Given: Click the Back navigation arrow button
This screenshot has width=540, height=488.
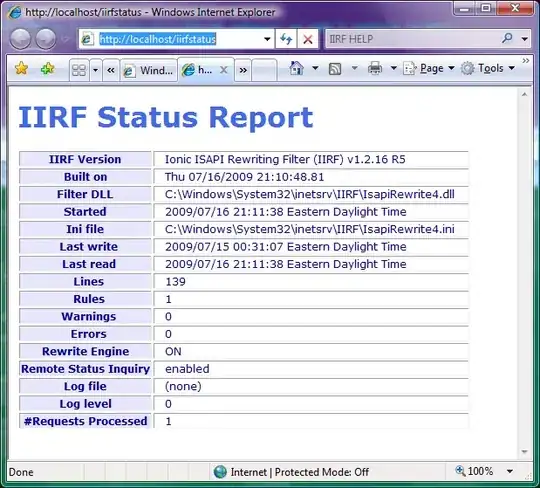Looking at the screenshot, I should coord(21,39).
